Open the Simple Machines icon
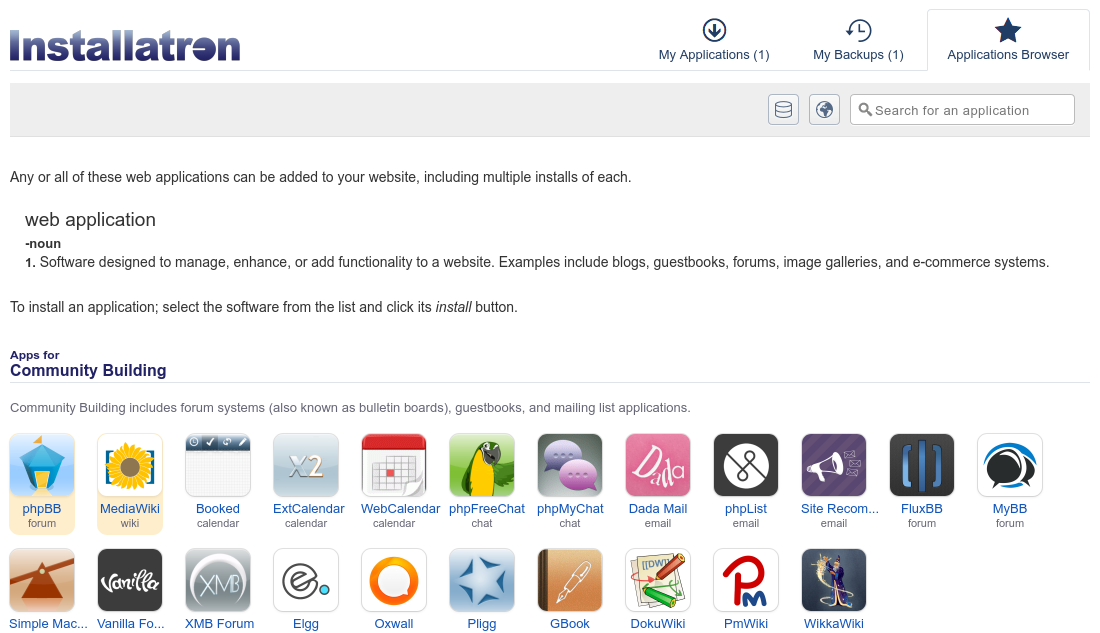The image size is (1100, 633). (x=42, y=580)
